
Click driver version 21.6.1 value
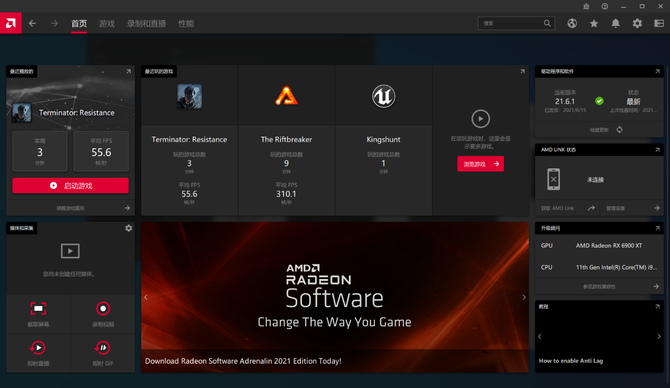(x=565, y=101)
